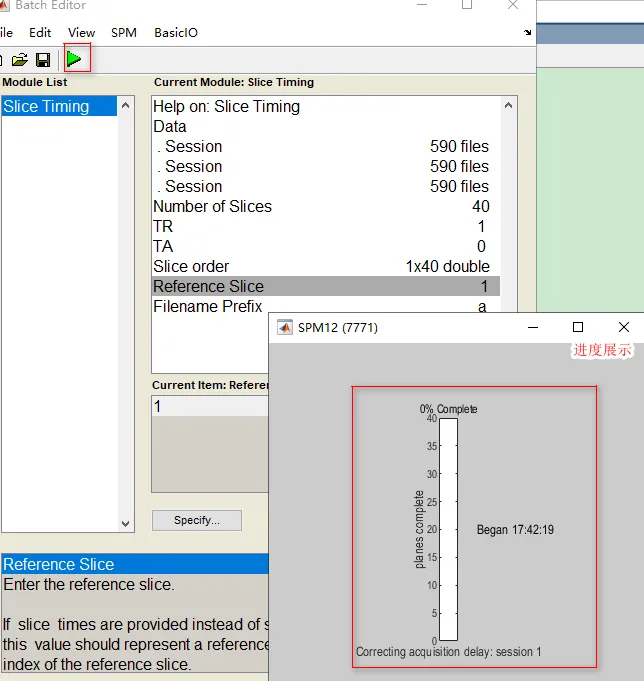Open the View menu

[x=81, y=33]
